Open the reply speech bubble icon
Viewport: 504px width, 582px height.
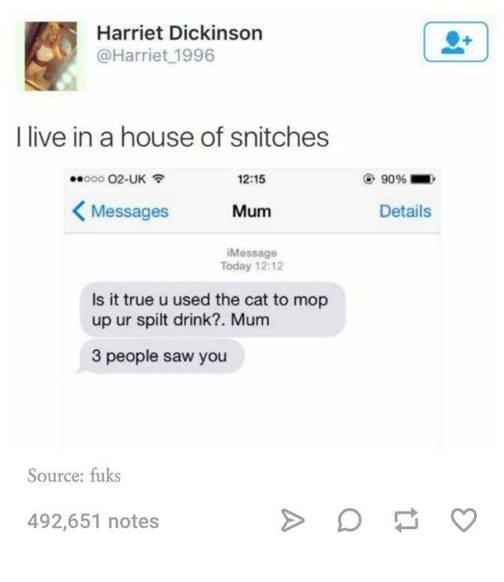point(349,520)
